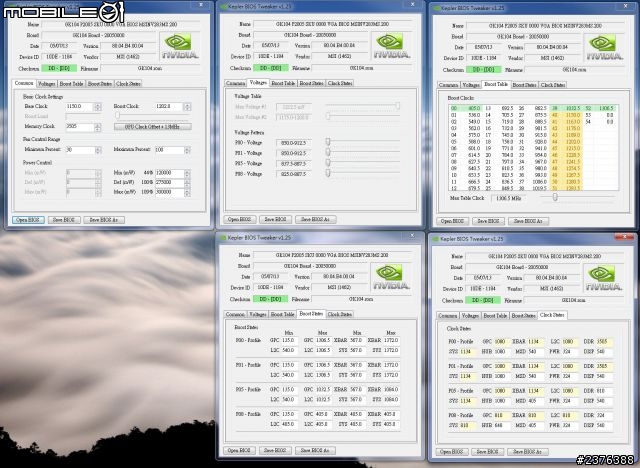Screen dimensions: 640x468
Task: Select Boost States tab in the Voltages window
Action: (x=311, y=83)
